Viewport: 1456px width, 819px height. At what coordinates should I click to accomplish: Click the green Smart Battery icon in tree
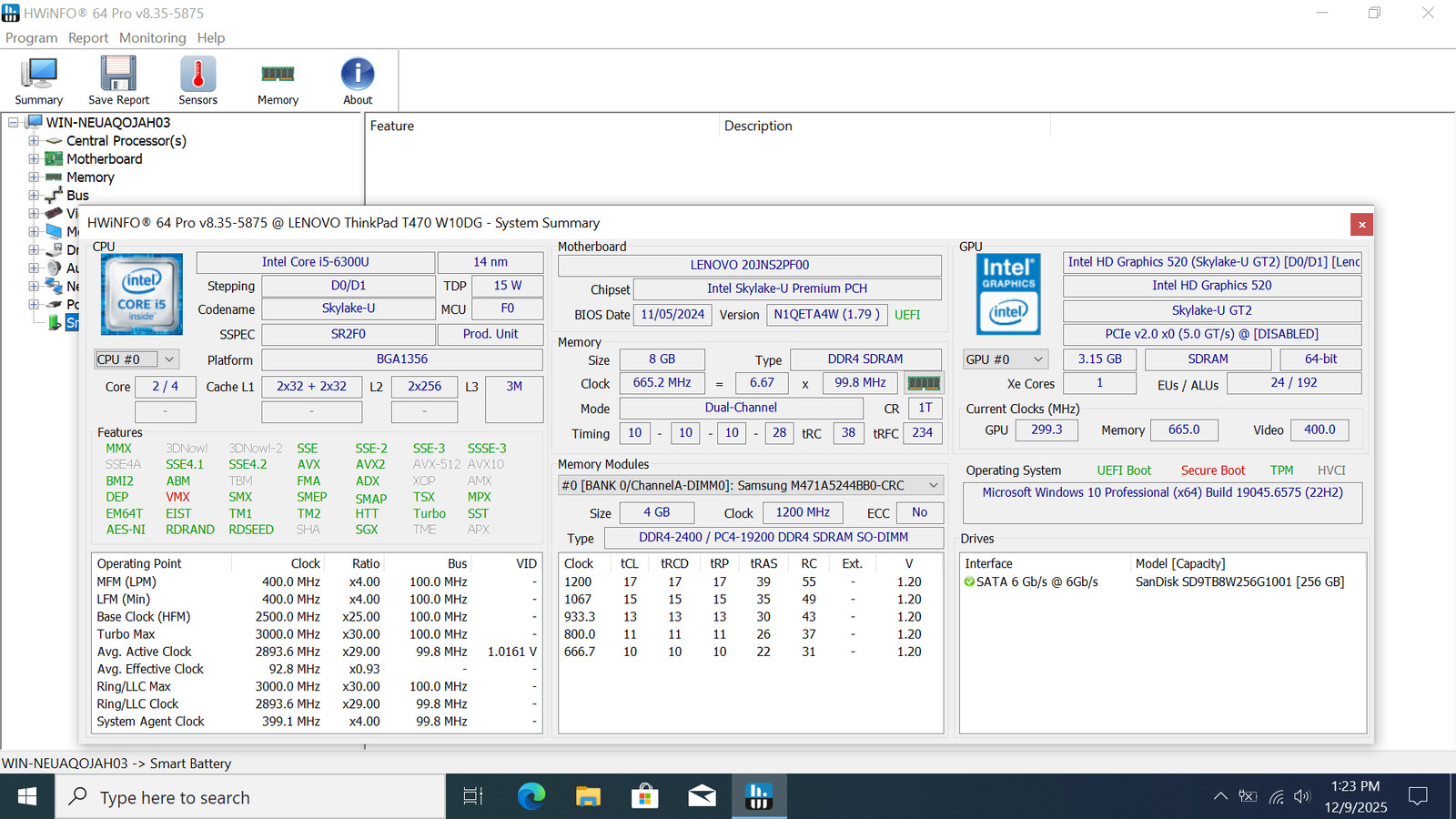tap(55, 323)
